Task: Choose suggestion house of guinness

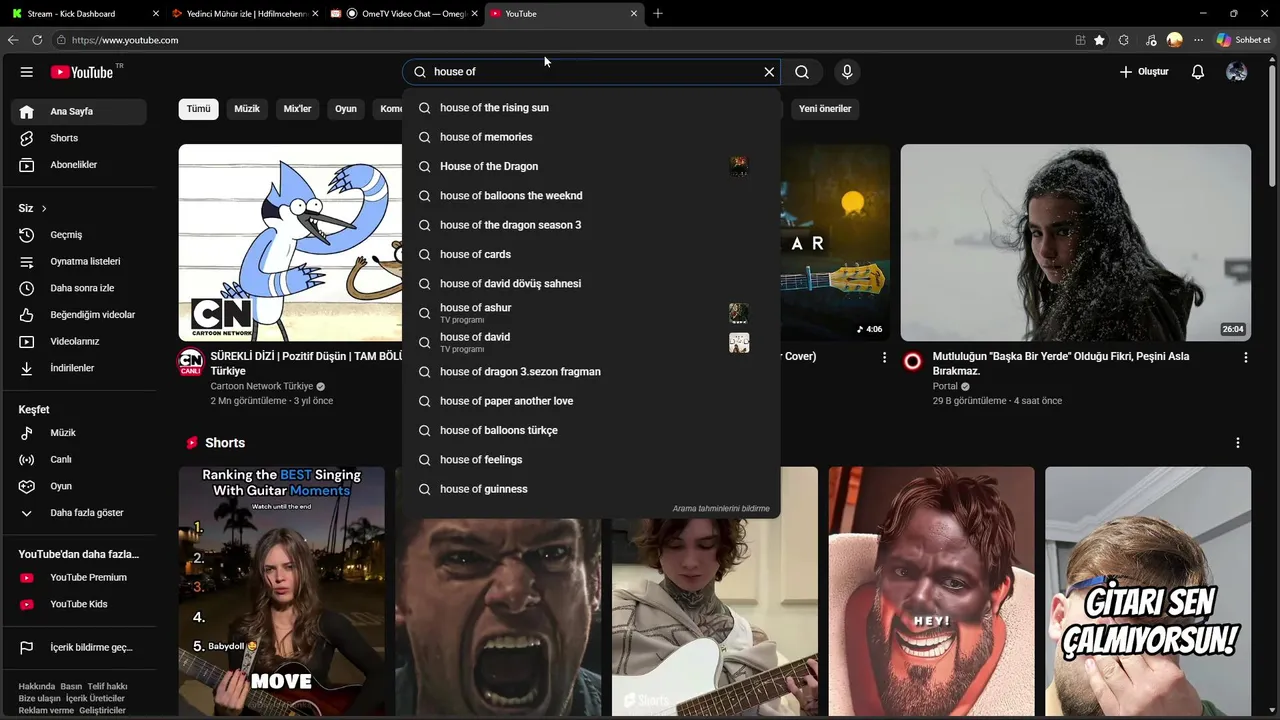Action: coord(591,489)
